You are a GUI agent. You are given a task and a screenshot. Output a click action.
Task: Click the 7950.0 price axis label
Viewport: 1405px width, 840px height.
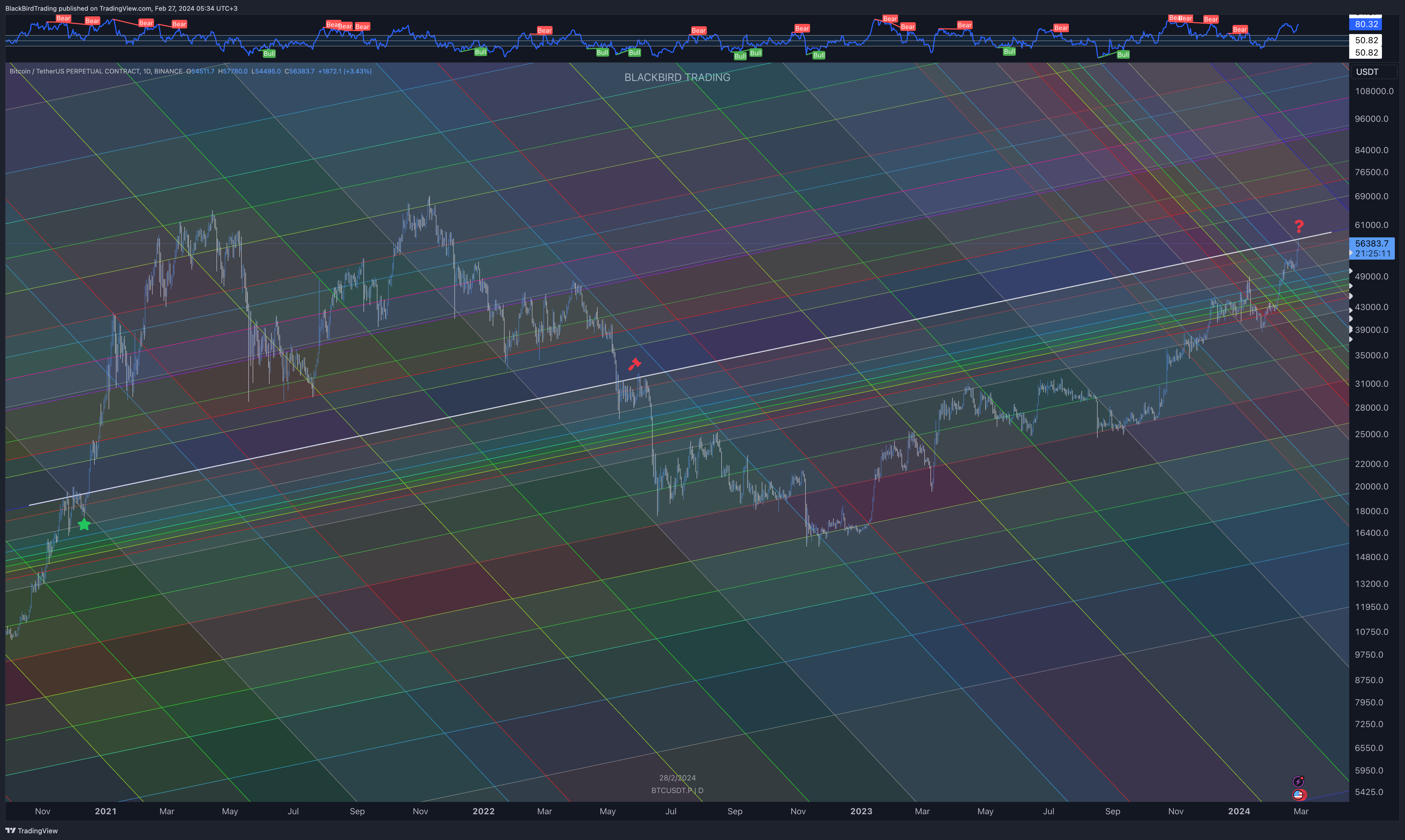(1369, 702)
